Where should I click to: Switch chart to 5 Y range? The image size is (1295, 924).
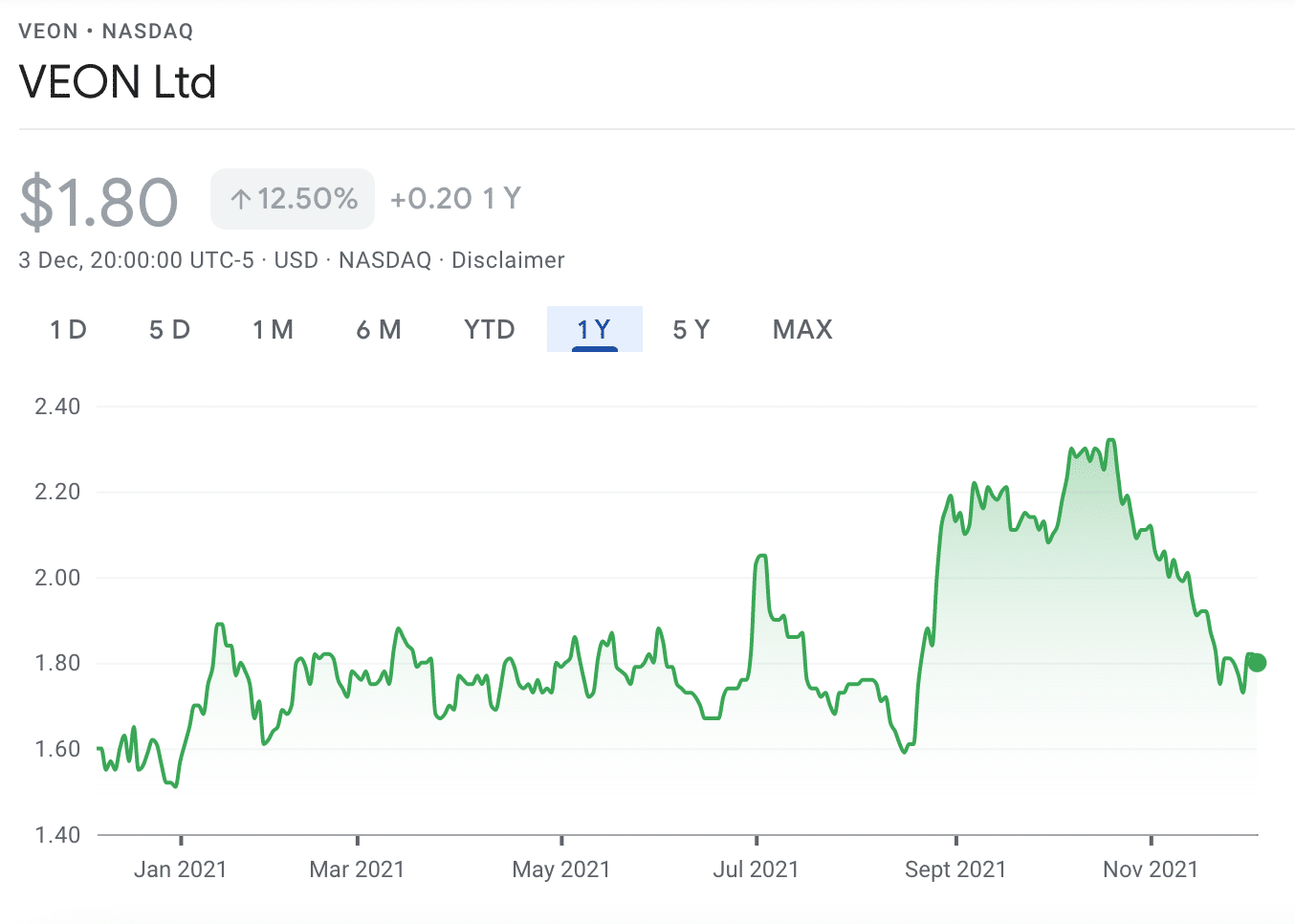691,329
